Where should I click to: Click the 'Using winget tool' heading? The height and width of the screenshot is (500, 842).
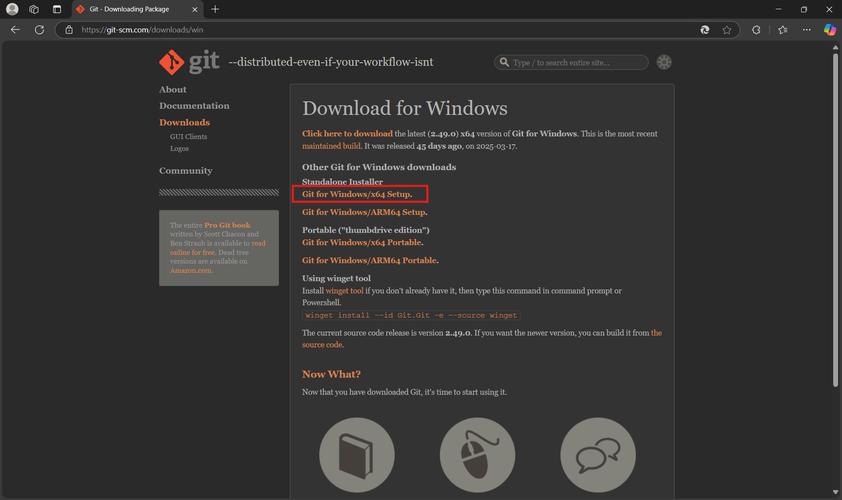[x=336, y=278]
